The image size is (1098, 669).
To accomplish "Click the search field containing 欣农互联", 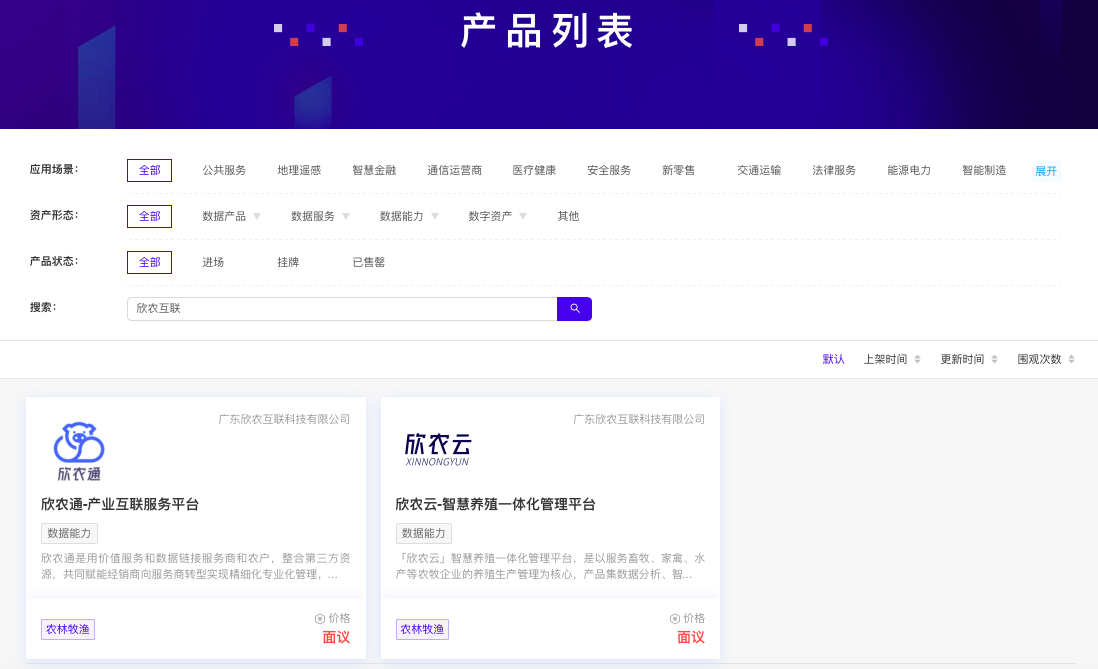I will tap(342, 309).
